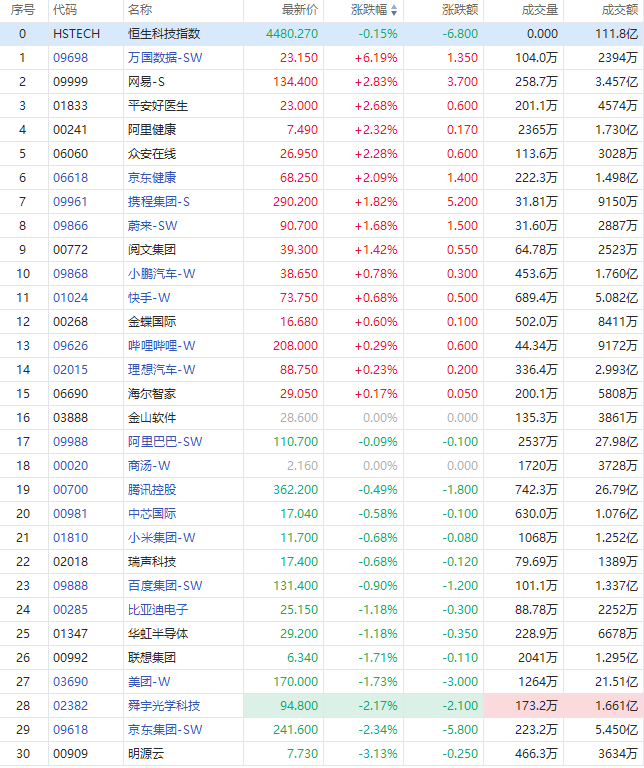Image resolution: width=644 pixels, height=768 pixels.
Task: Open 比亚迪电子 stock
Action: pyautogui.click(x=158, y=610)
